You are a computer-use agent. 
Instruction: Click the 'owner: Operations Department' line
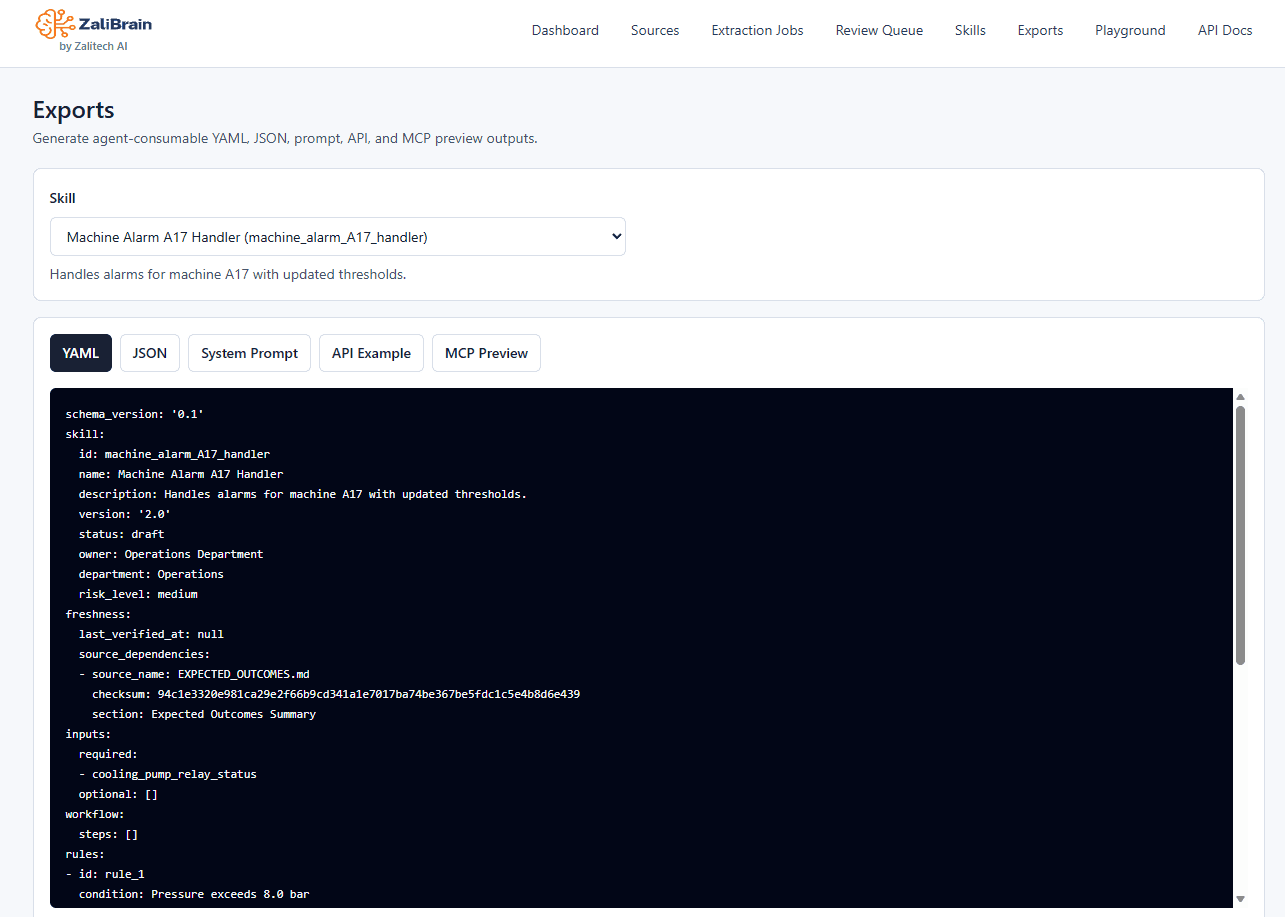pos(171,554)
